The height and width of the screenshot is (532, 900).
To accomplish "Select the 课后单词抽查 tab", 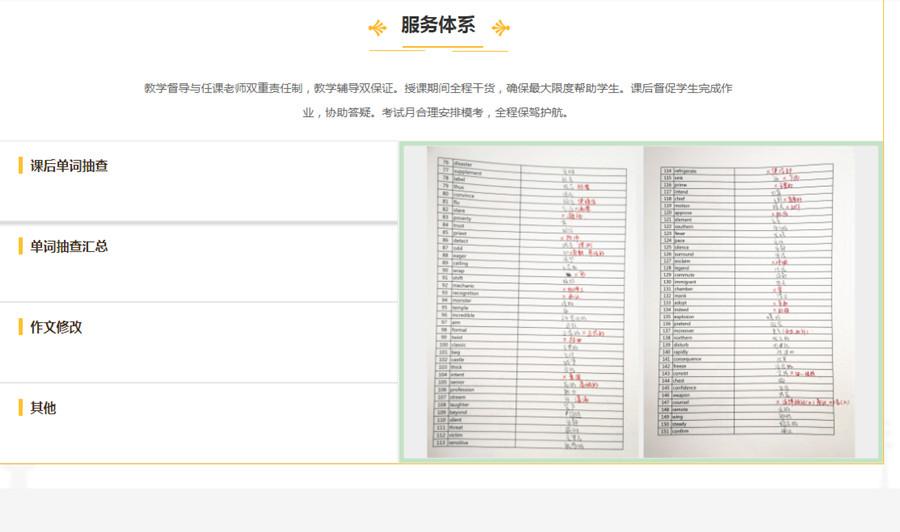I will coord(69,166).
